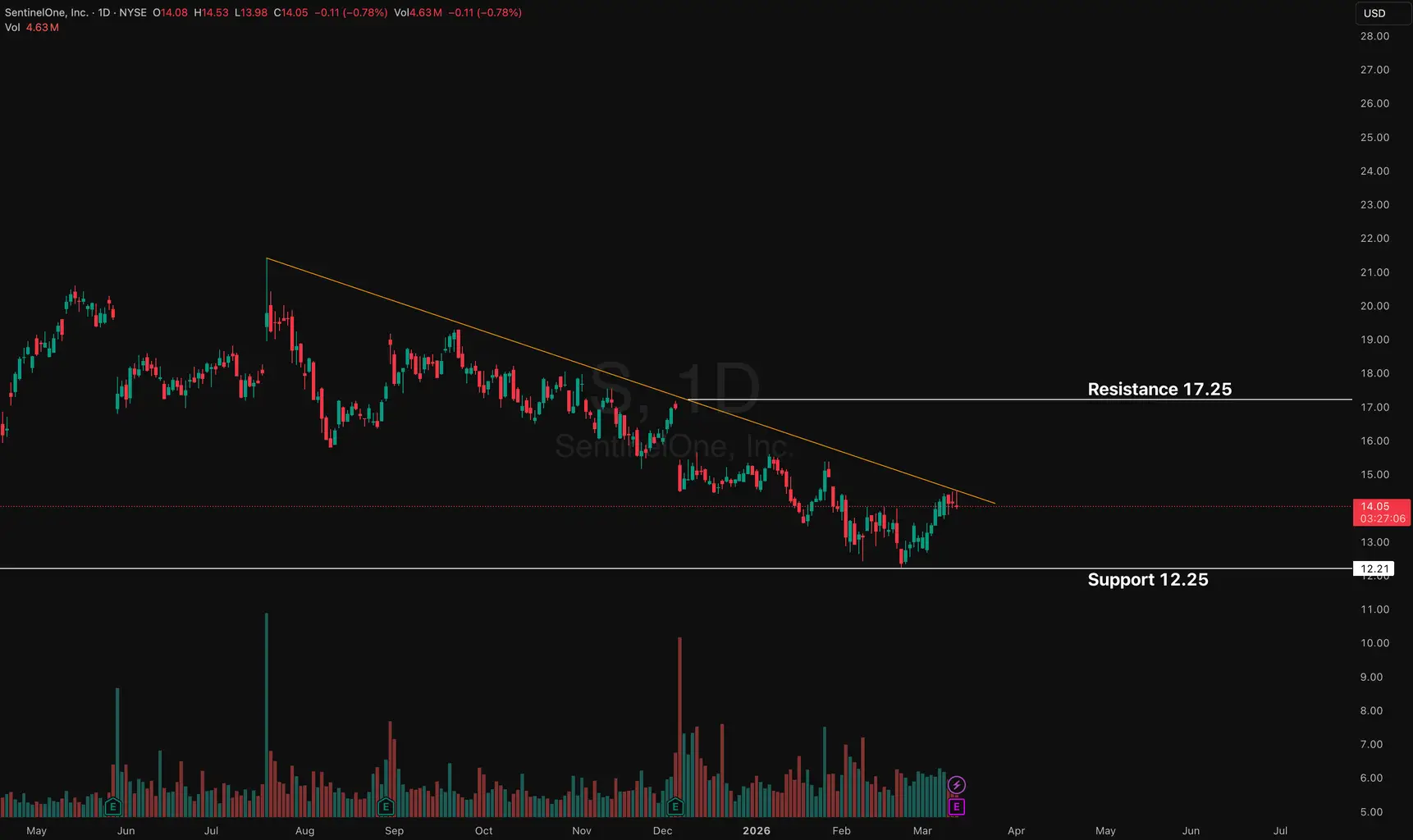Click the Oct label on time axis
The width and height of the screenshot is (1413, 840).
[x=483, y=830]
